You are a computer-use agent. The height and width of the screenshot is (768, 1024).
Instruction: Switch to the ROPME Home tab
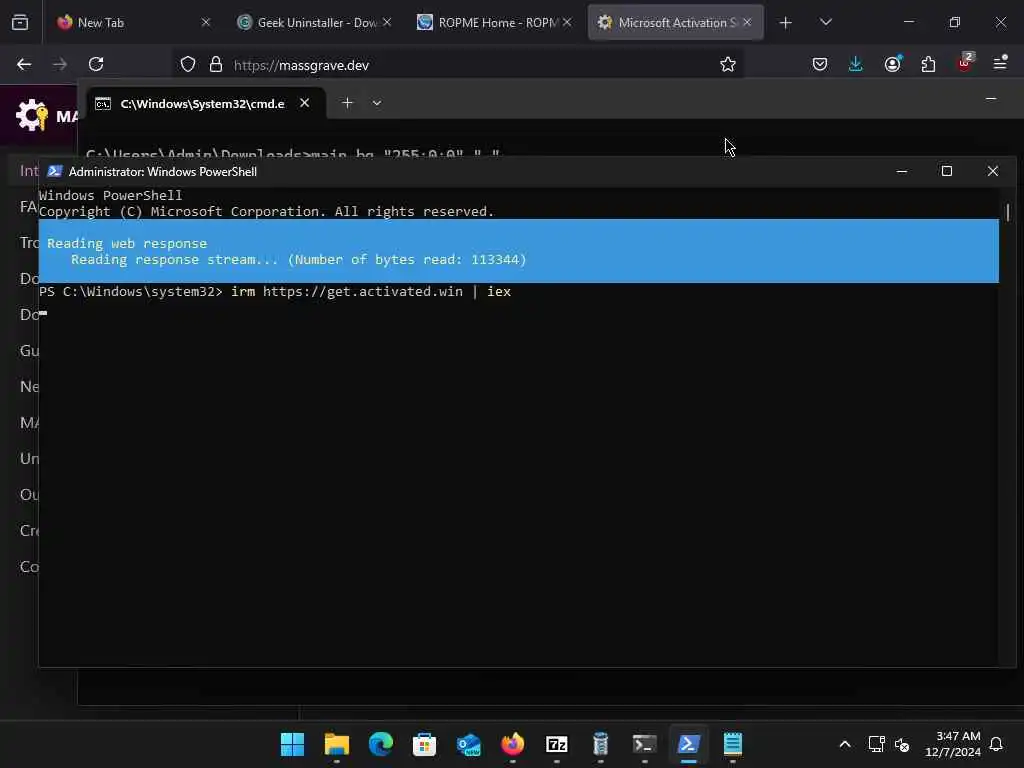496,22
